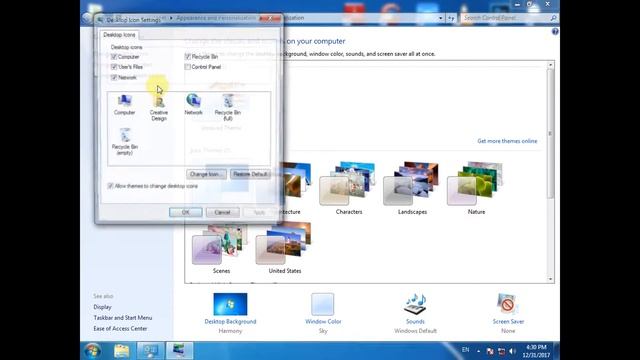Select the Network icon in preview list
The width and height of the screenshot is (640, 360).
tap(193, 104)
